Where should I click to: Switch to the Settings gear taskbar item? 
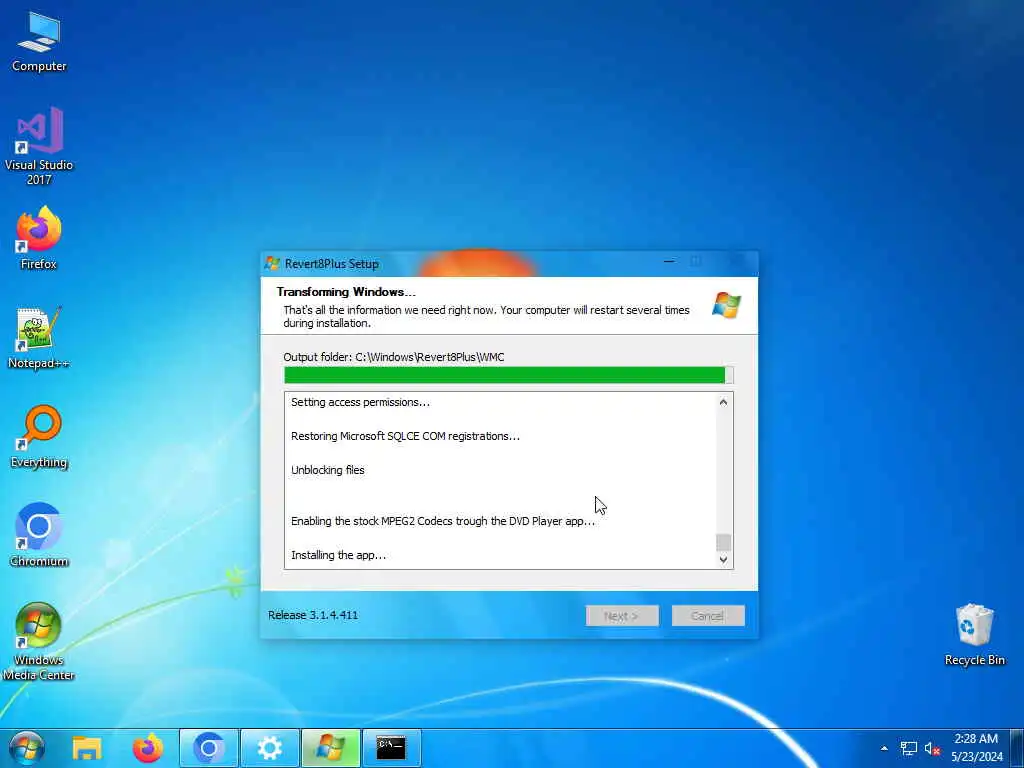click(269, 748)
